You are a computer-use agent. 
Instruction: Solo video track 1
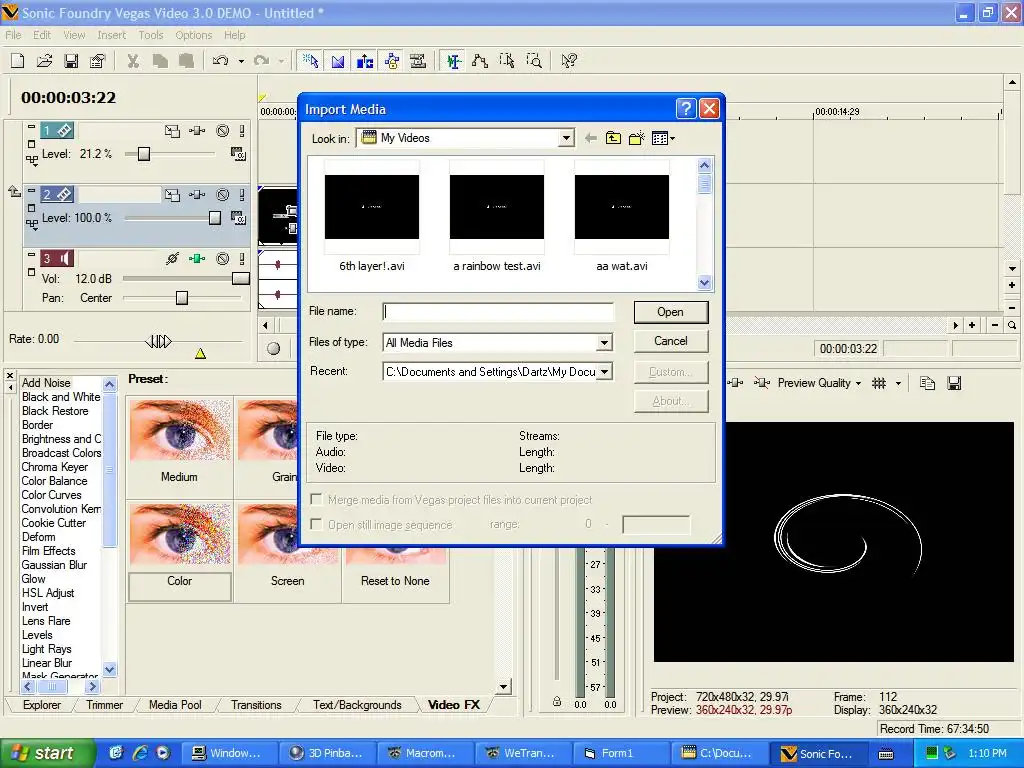point(242,131)
